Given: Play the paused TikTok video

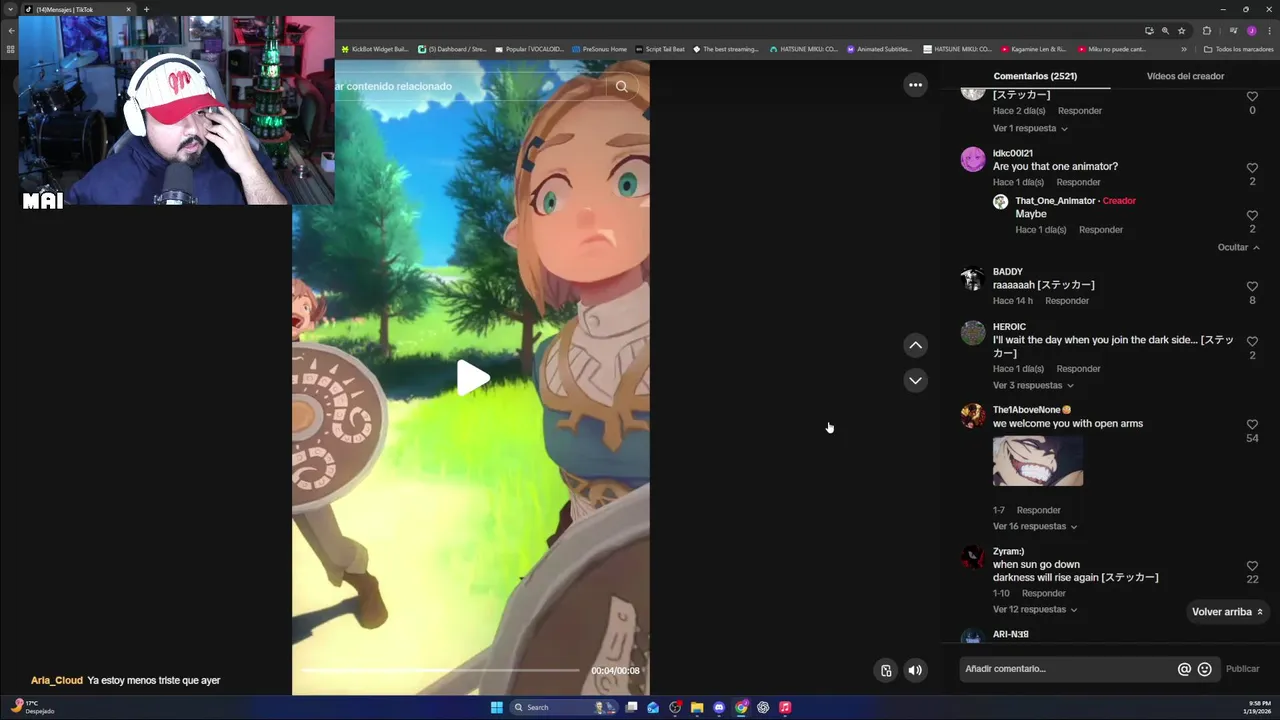Looking at the screenshot, I should (x=473, y=378).
